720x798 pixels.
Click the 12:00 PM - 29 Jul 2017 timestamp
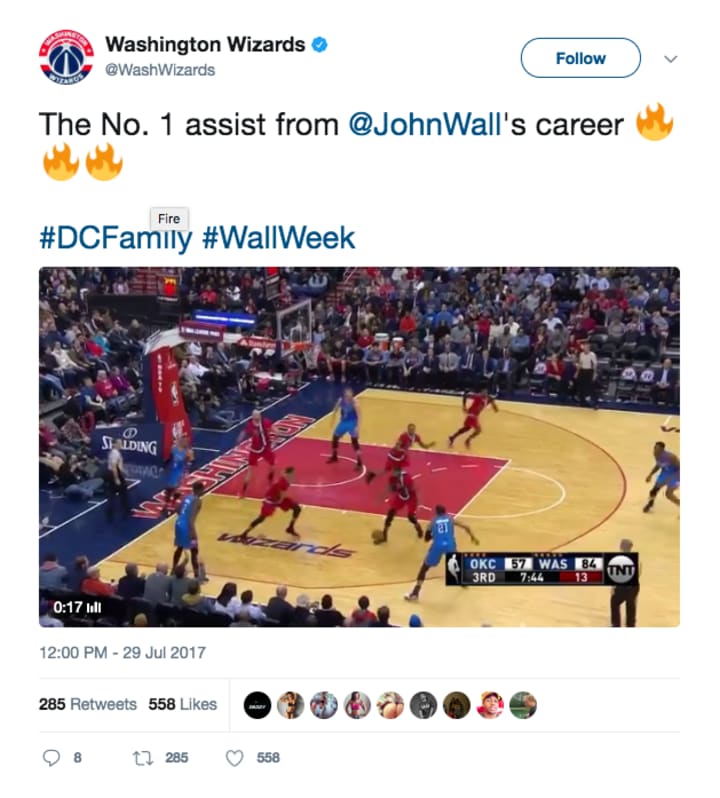coord(123,653)
